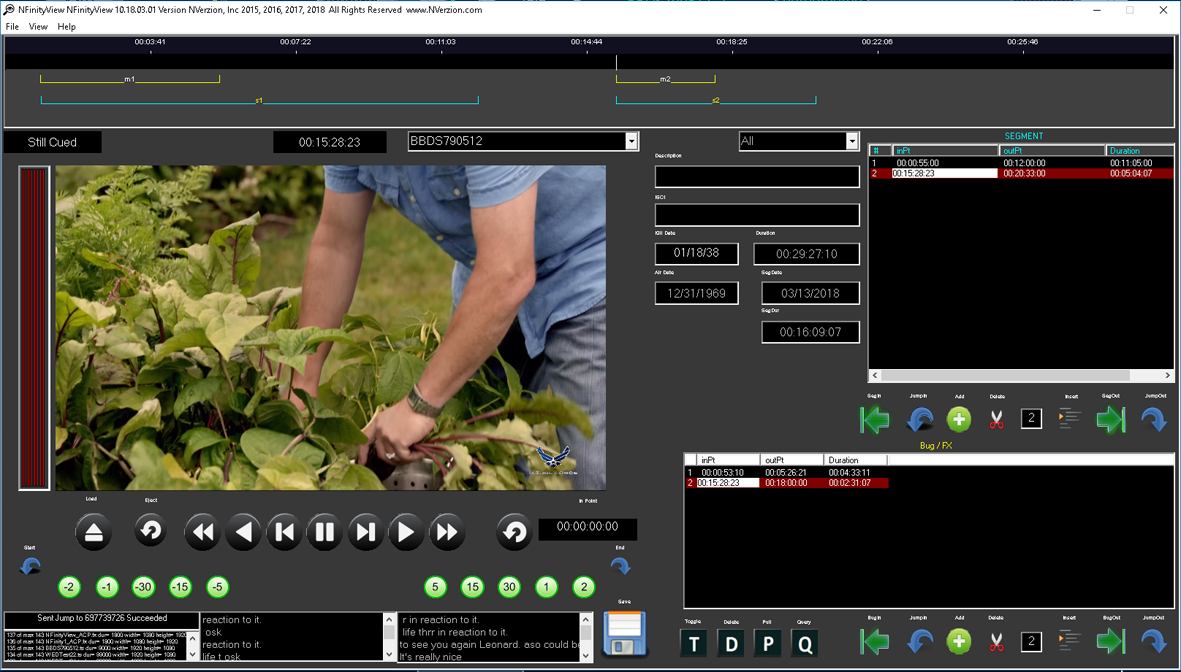Click the Poll P button
This screenshot has width=1181, height=672.
coord(767,643)
